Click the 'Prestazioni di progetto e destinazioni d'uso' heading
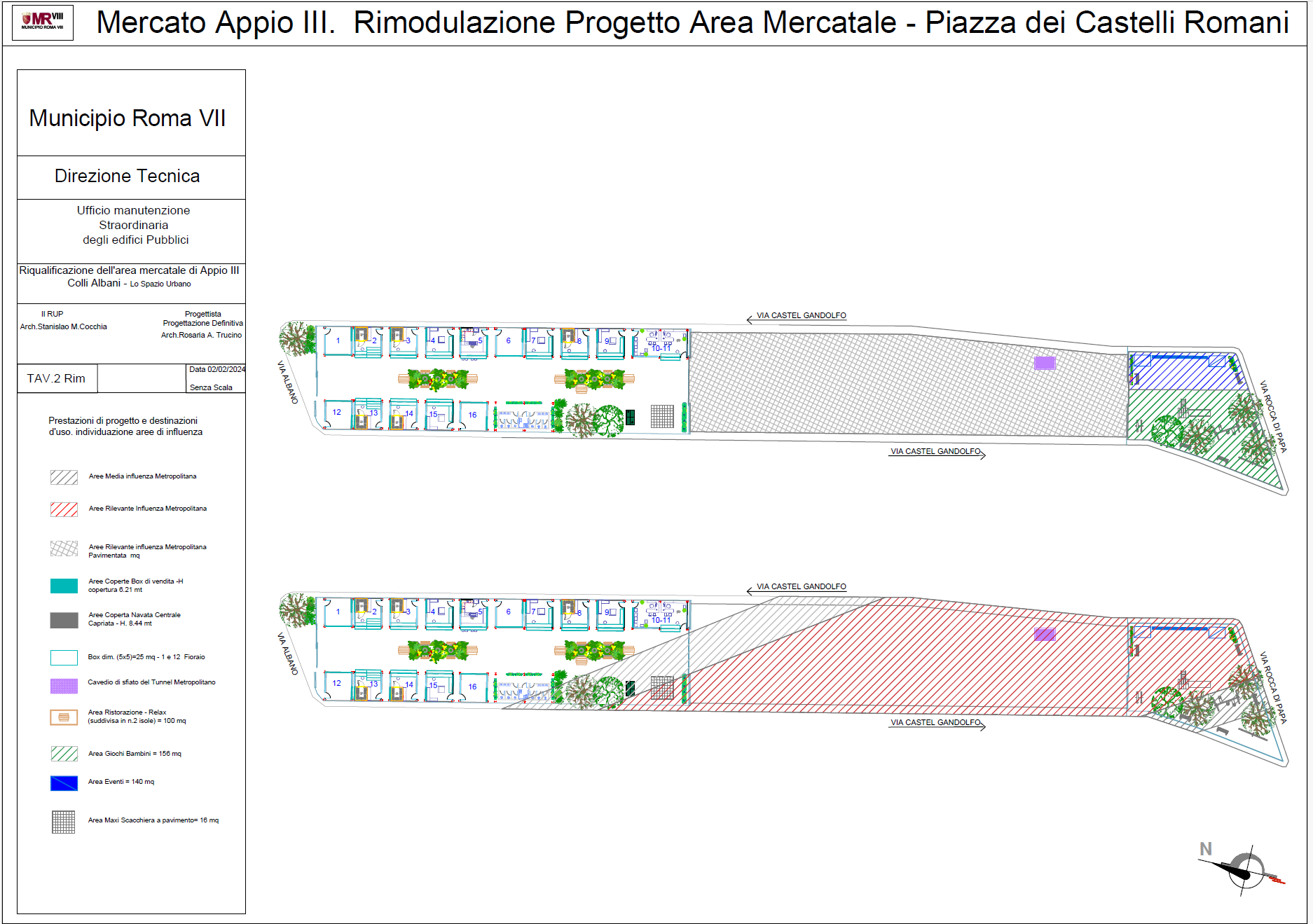 pos(125,426)
